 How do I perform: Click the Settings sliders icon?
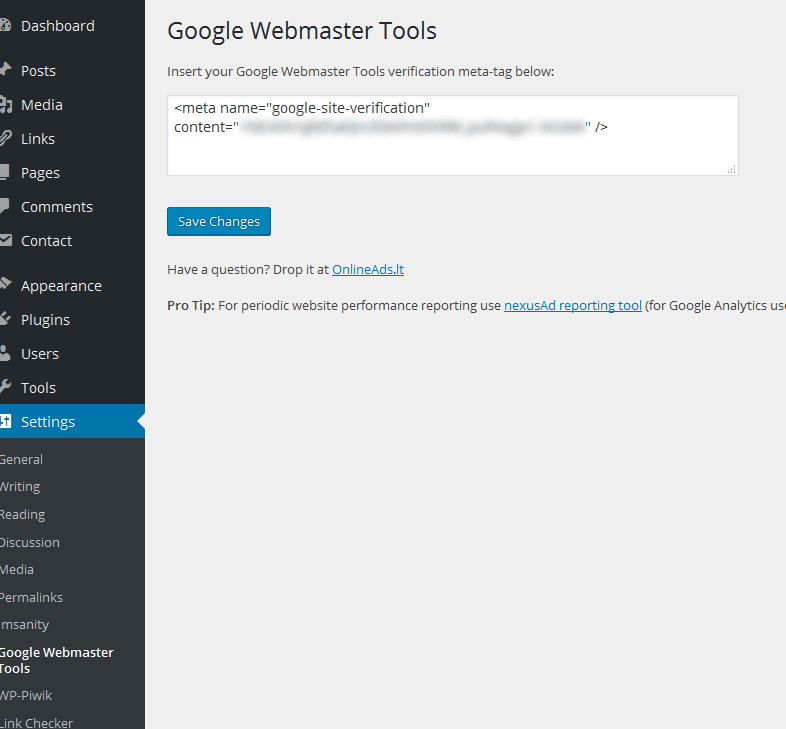pyautogui.click(x=5, y=421)
